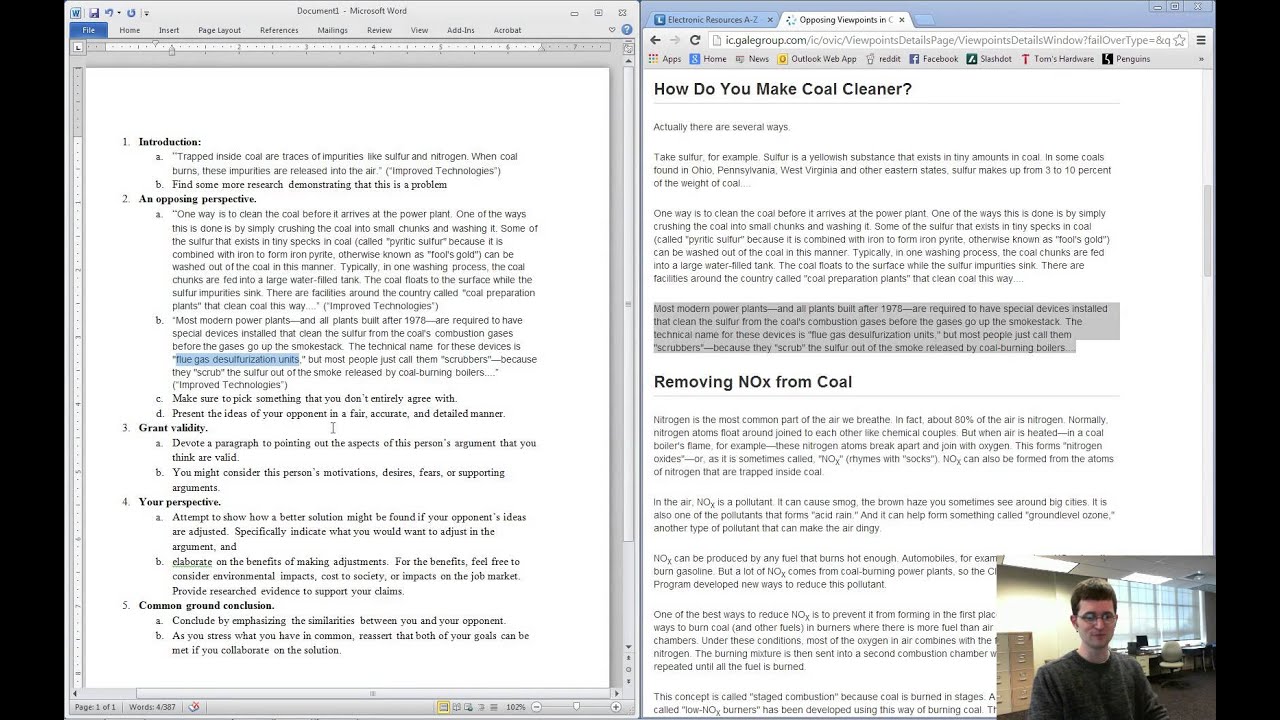Open Customize Quick Access Toolbar dropdown

point(146,13)
